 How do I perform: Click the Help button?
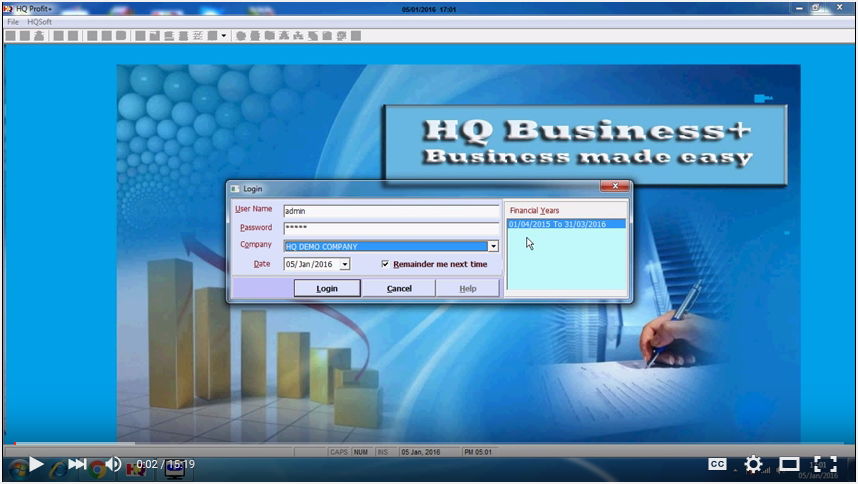point(468,288)
